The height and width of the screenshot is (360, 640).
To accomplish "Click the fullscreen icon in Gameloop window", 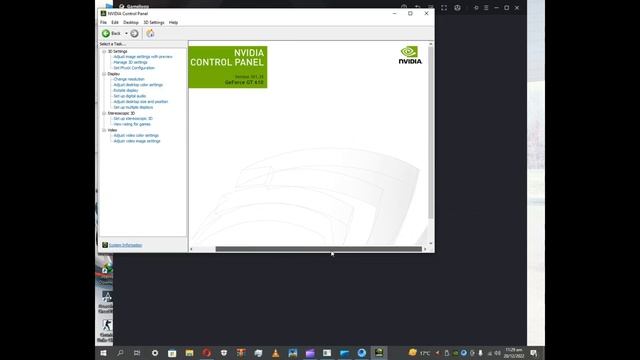I will click(x=444, y=7).
